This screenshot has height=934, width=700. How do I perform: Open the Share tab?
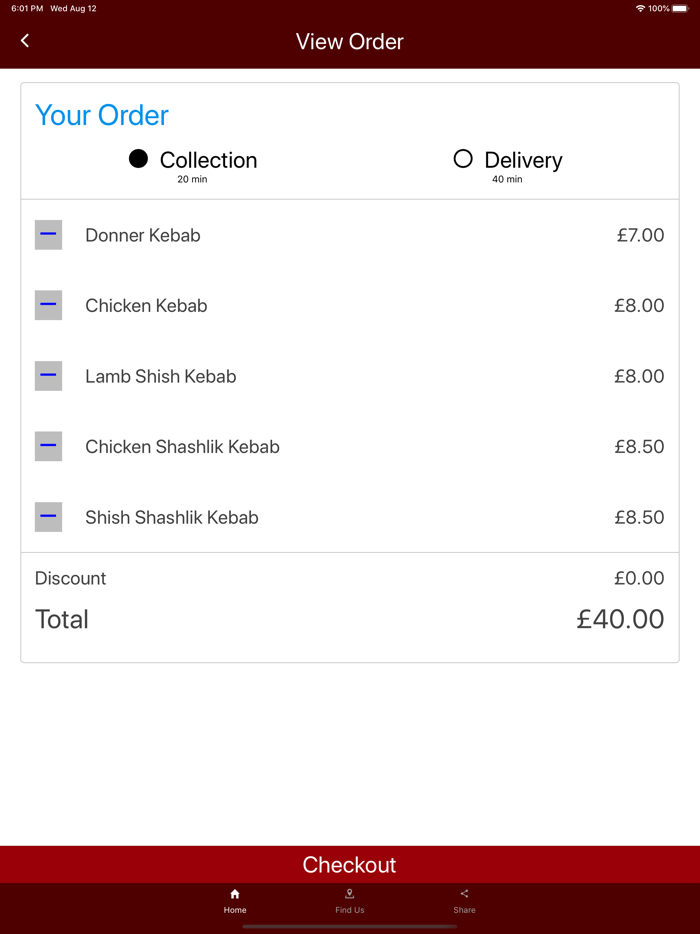(464, 901)
